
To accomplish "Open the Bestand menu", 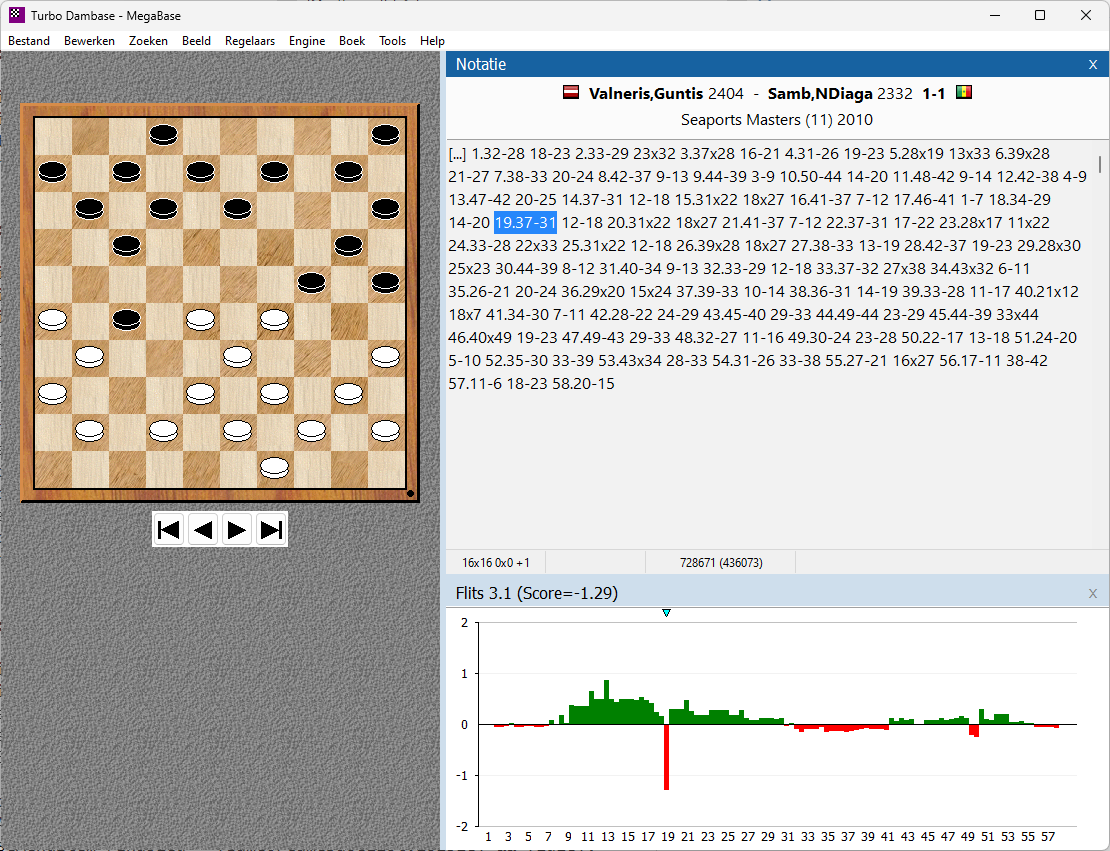I will 29,41.
